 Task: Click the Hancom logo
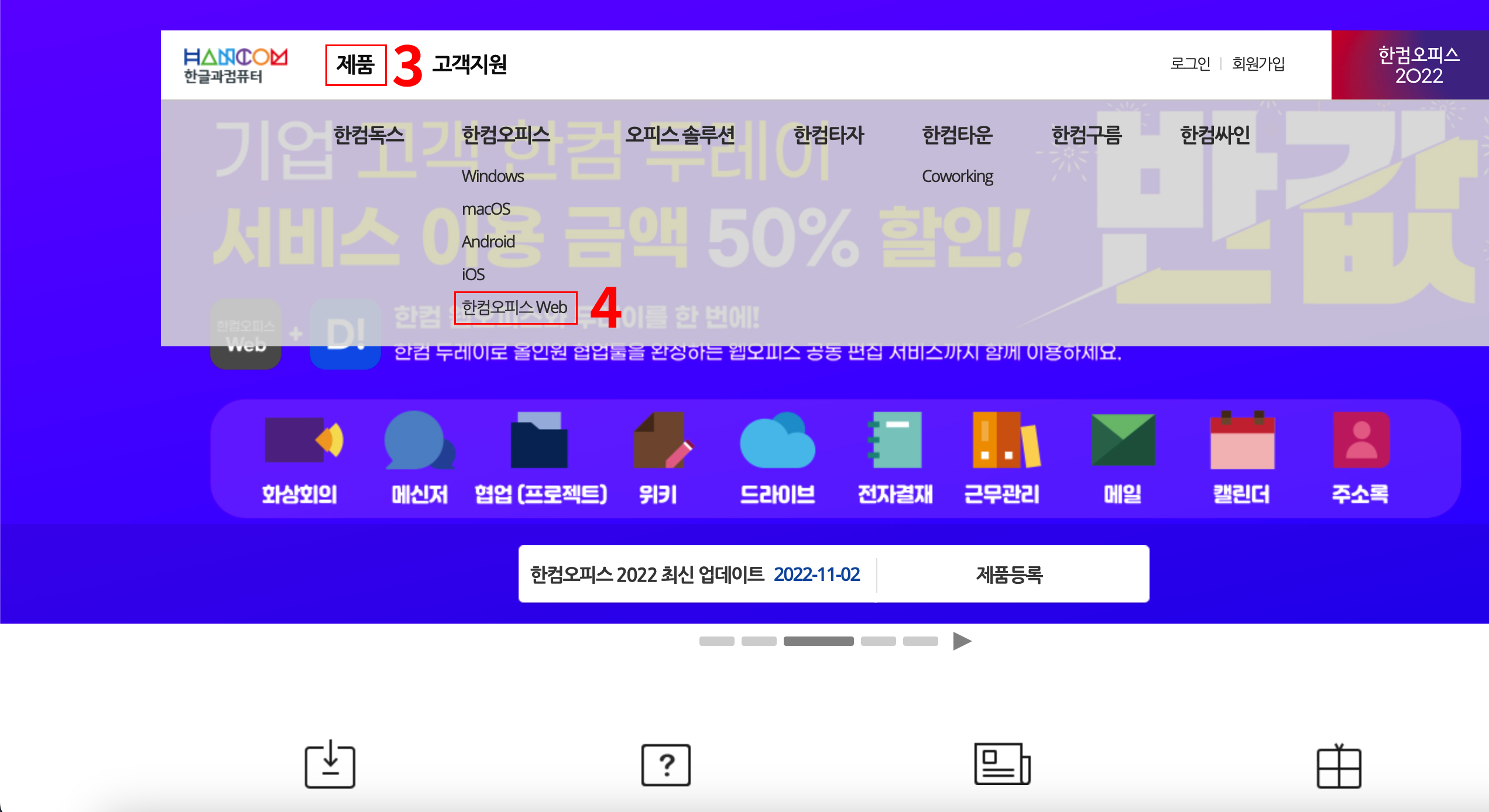click(235, 65)
